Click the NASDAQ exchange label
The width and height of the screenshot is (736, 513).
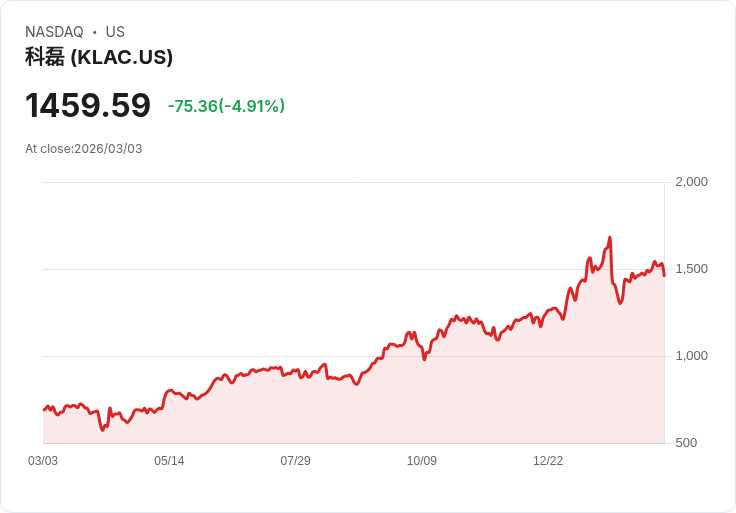[x=54, y=32]
